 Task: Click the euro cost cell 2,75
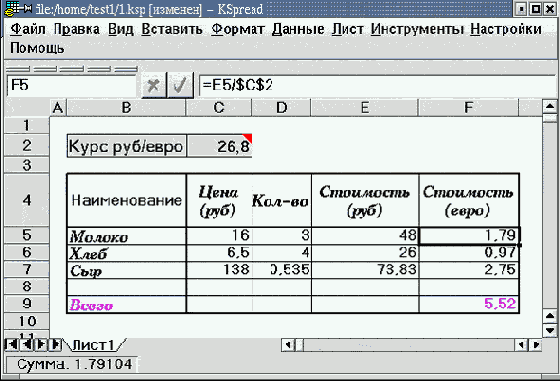pos(469,270)
